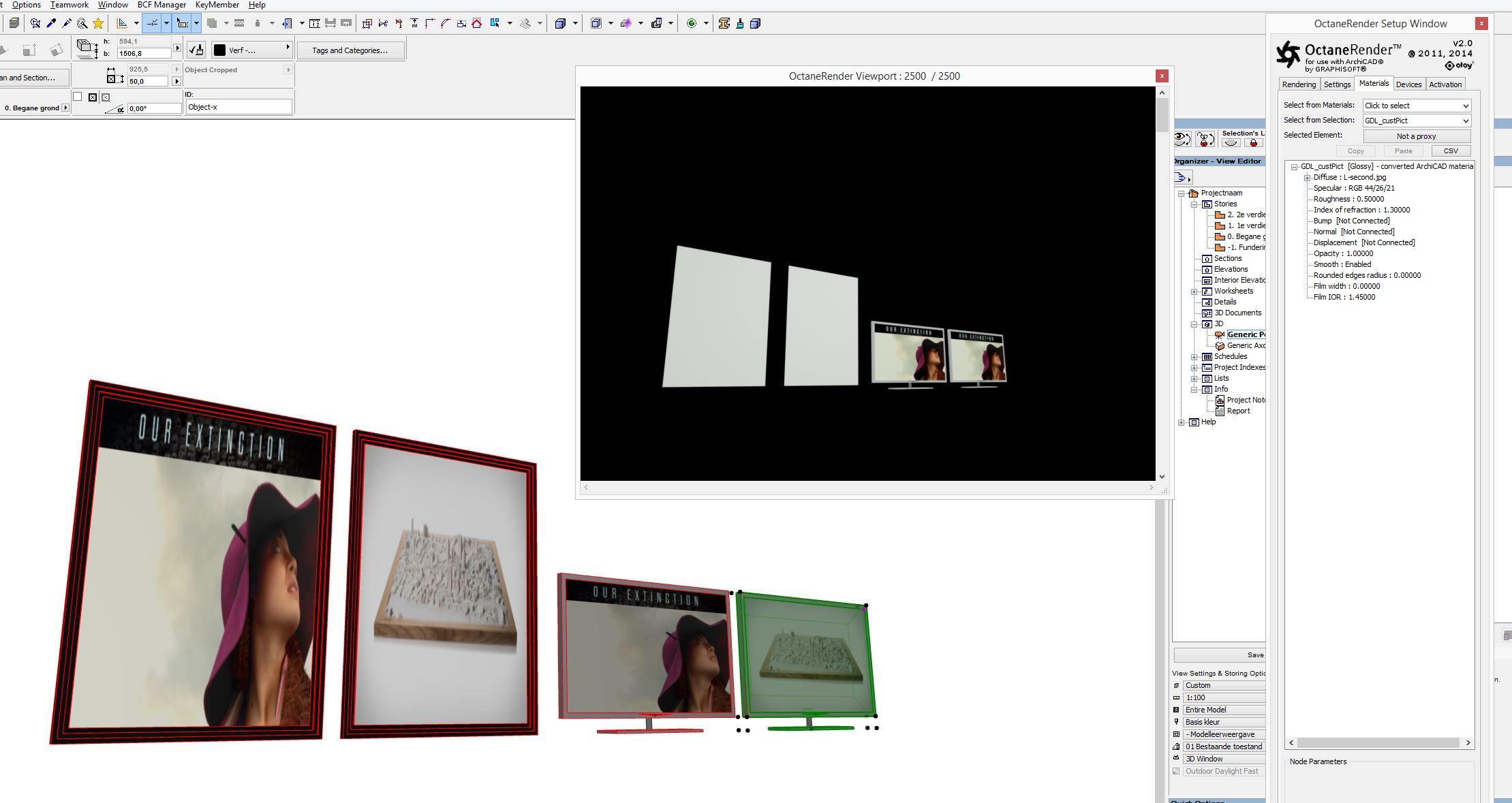The width and height of the screenshot is (1512, 803).
Task: Select the eyedropper pick-up parameters tool
Action: pos(51,23)
